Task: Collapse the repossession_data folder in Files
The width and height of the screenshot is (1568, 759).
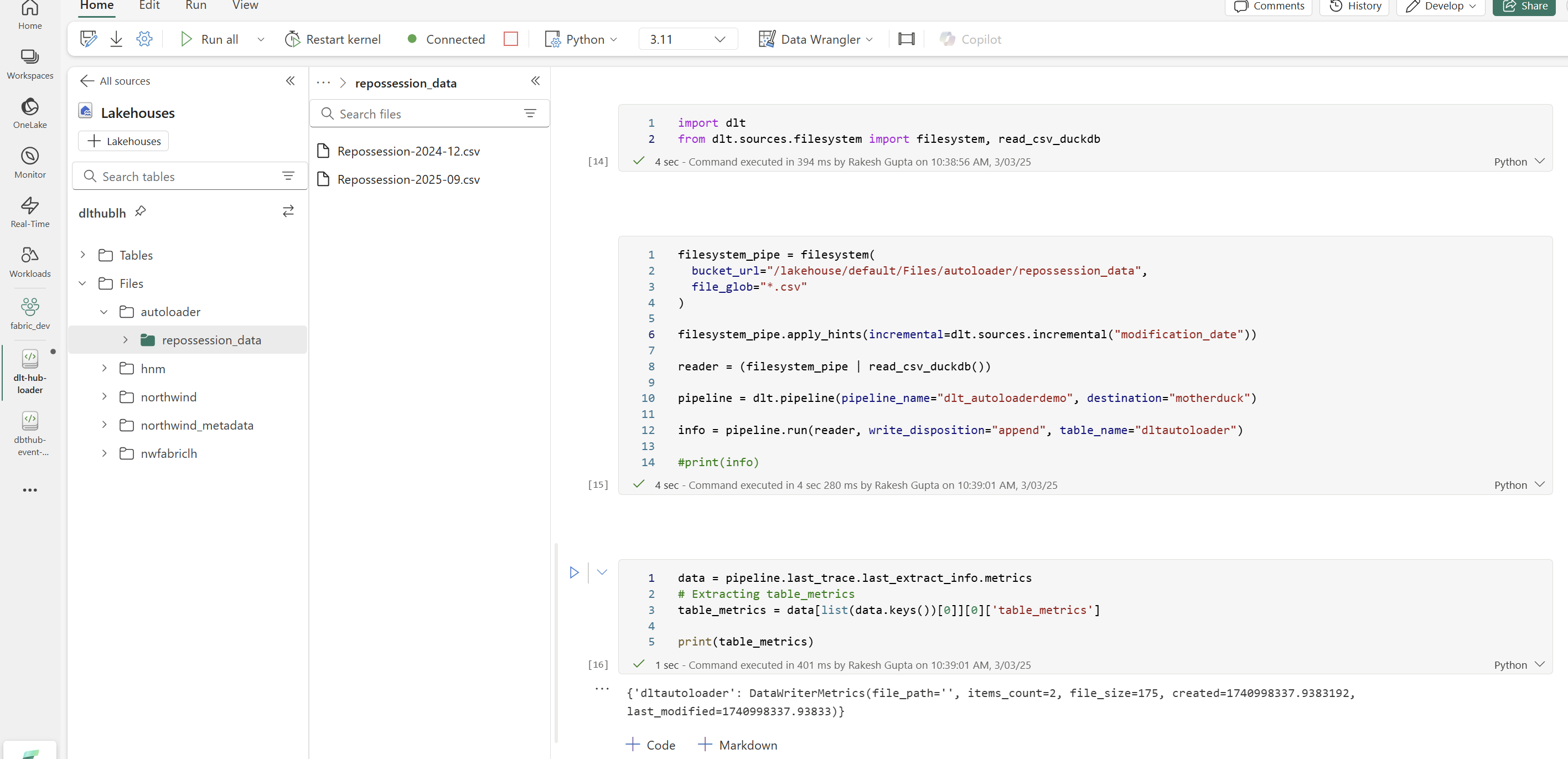Action: (x=126, y=339)
